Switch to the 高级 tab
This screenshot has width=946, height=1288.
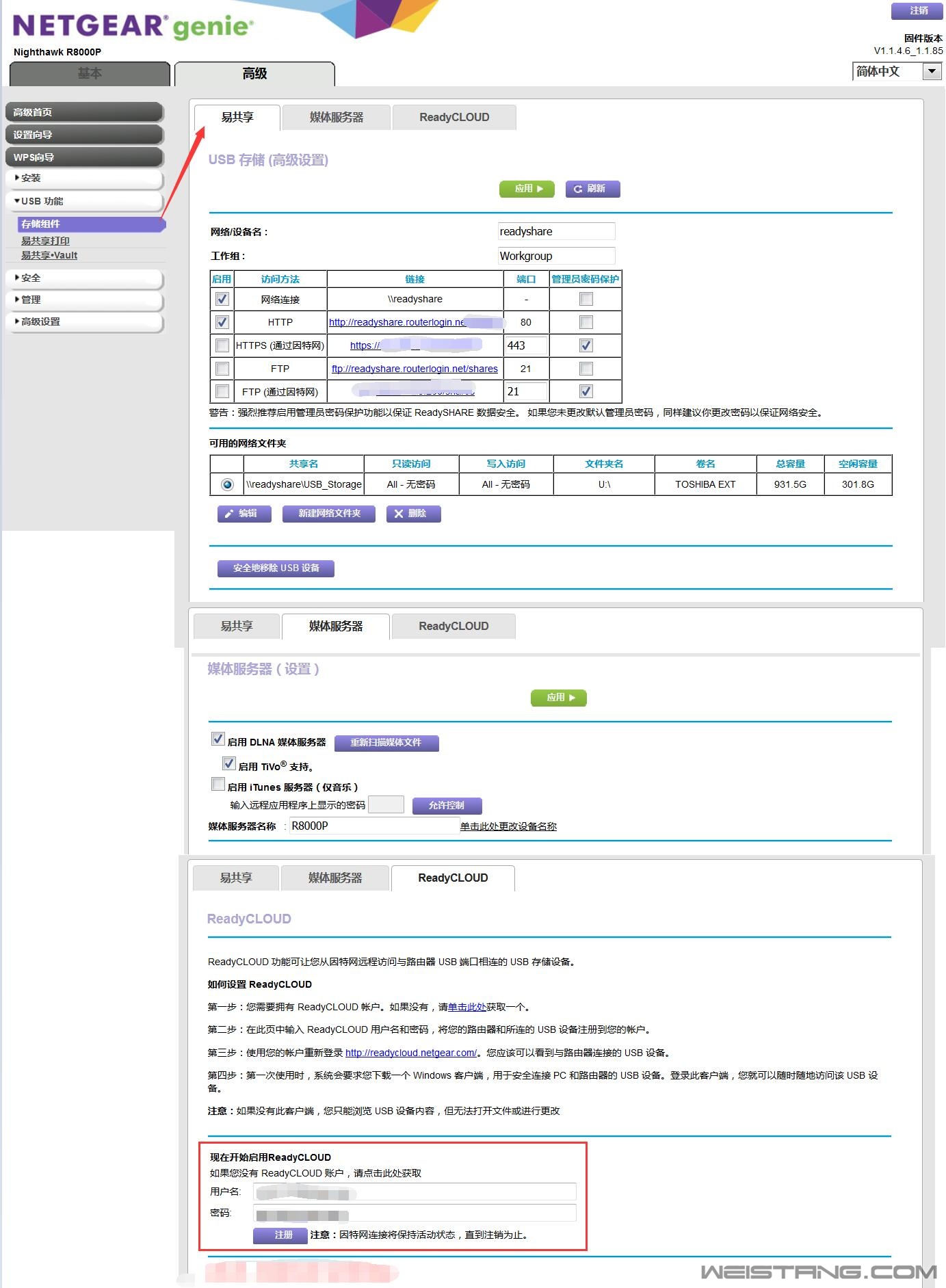click(254, 73)
